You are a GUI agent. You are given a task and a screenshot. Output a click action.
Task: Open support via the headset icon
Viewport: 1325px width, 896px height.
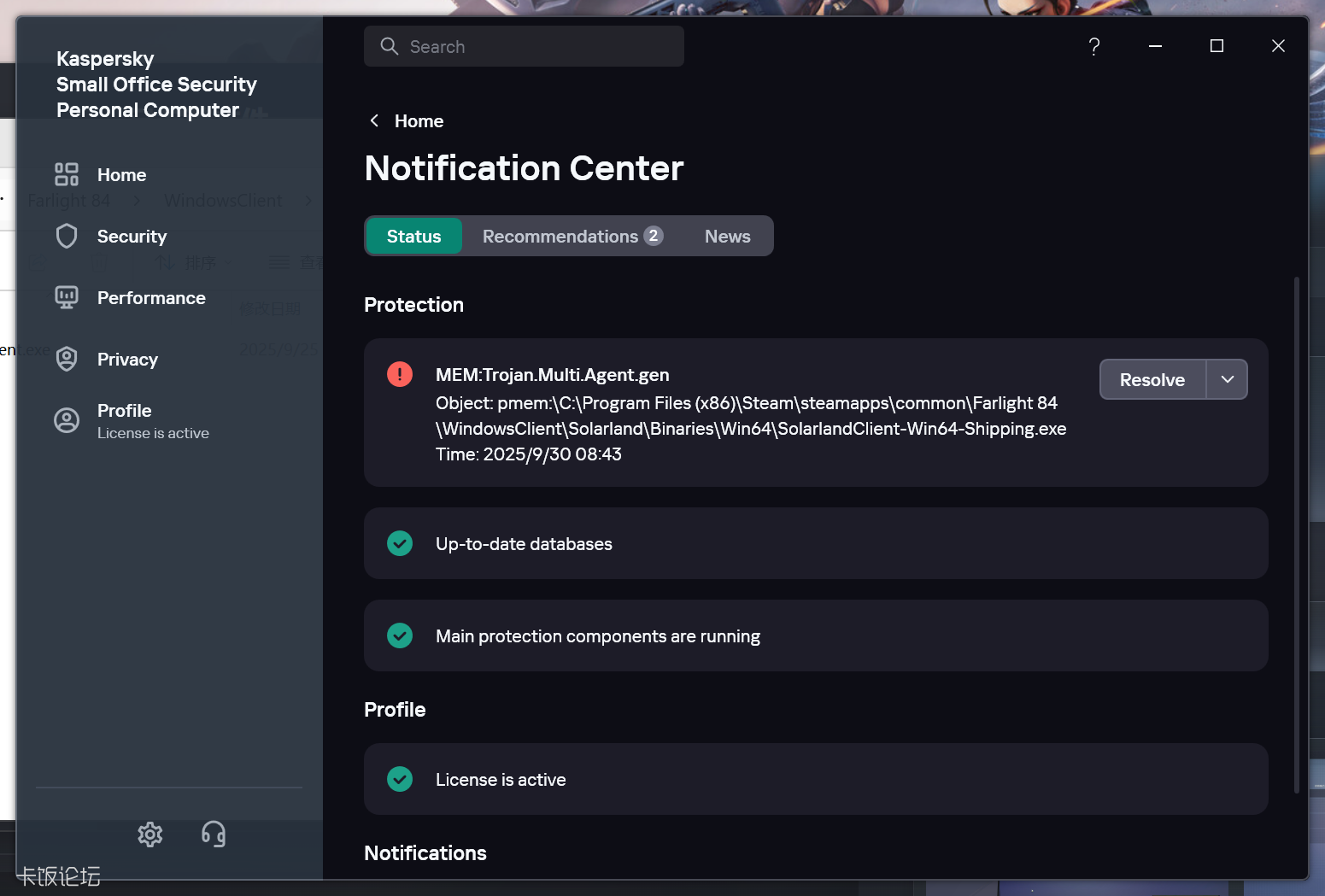click(214, 835)
